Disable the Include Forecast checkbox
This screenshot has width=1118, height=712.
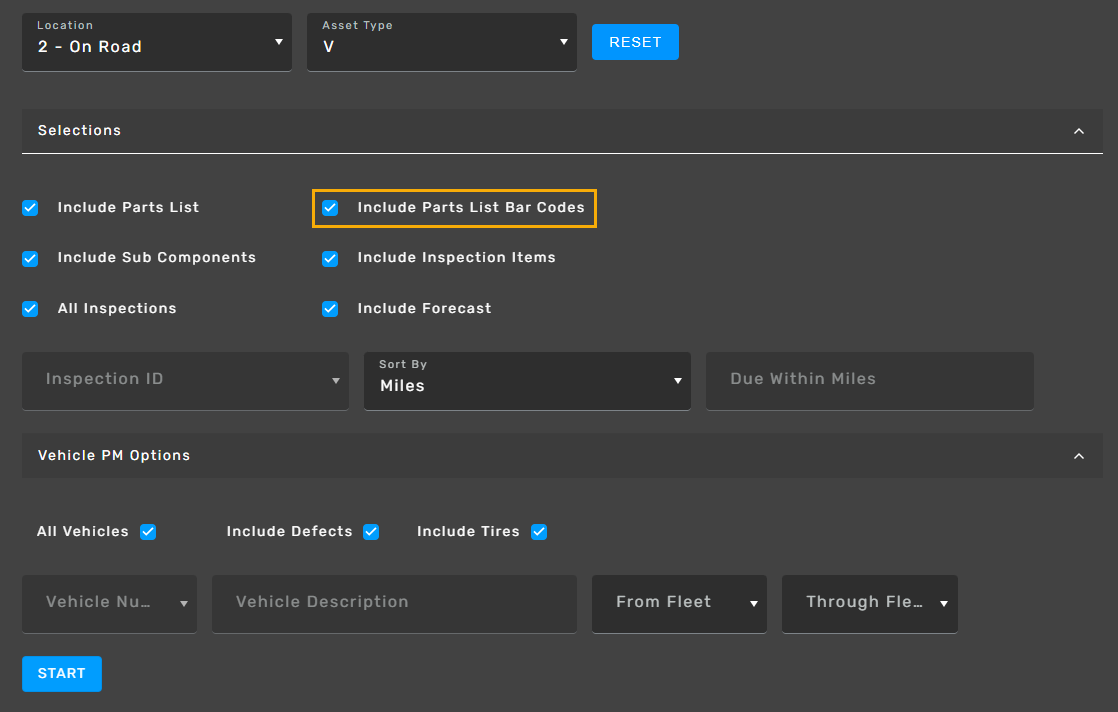pyautogui.click(x=330, y=309)
